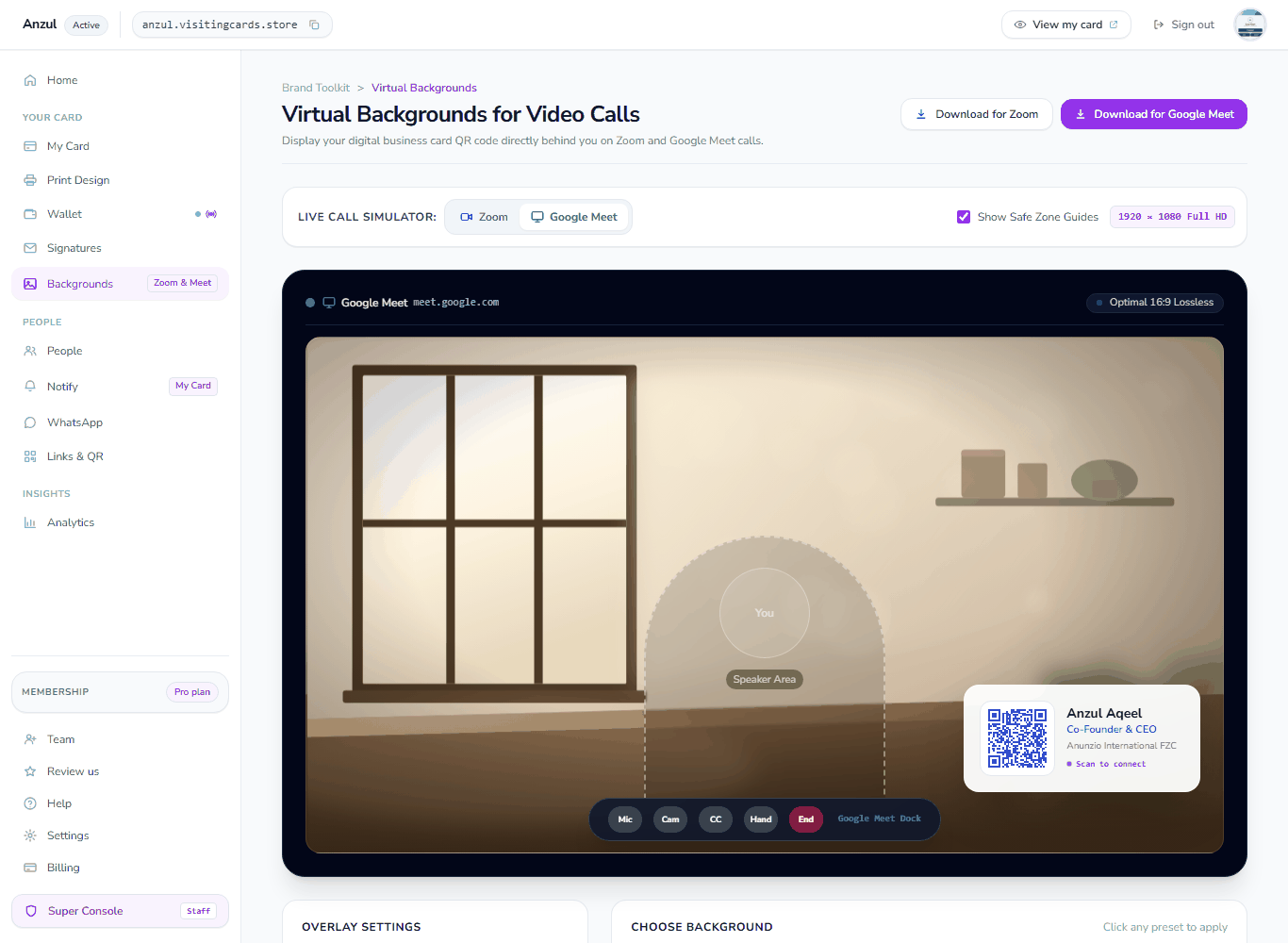This screenshot has width=1288, height=943.
Task: Open Analytics under Insights
Action: [120, 522]
